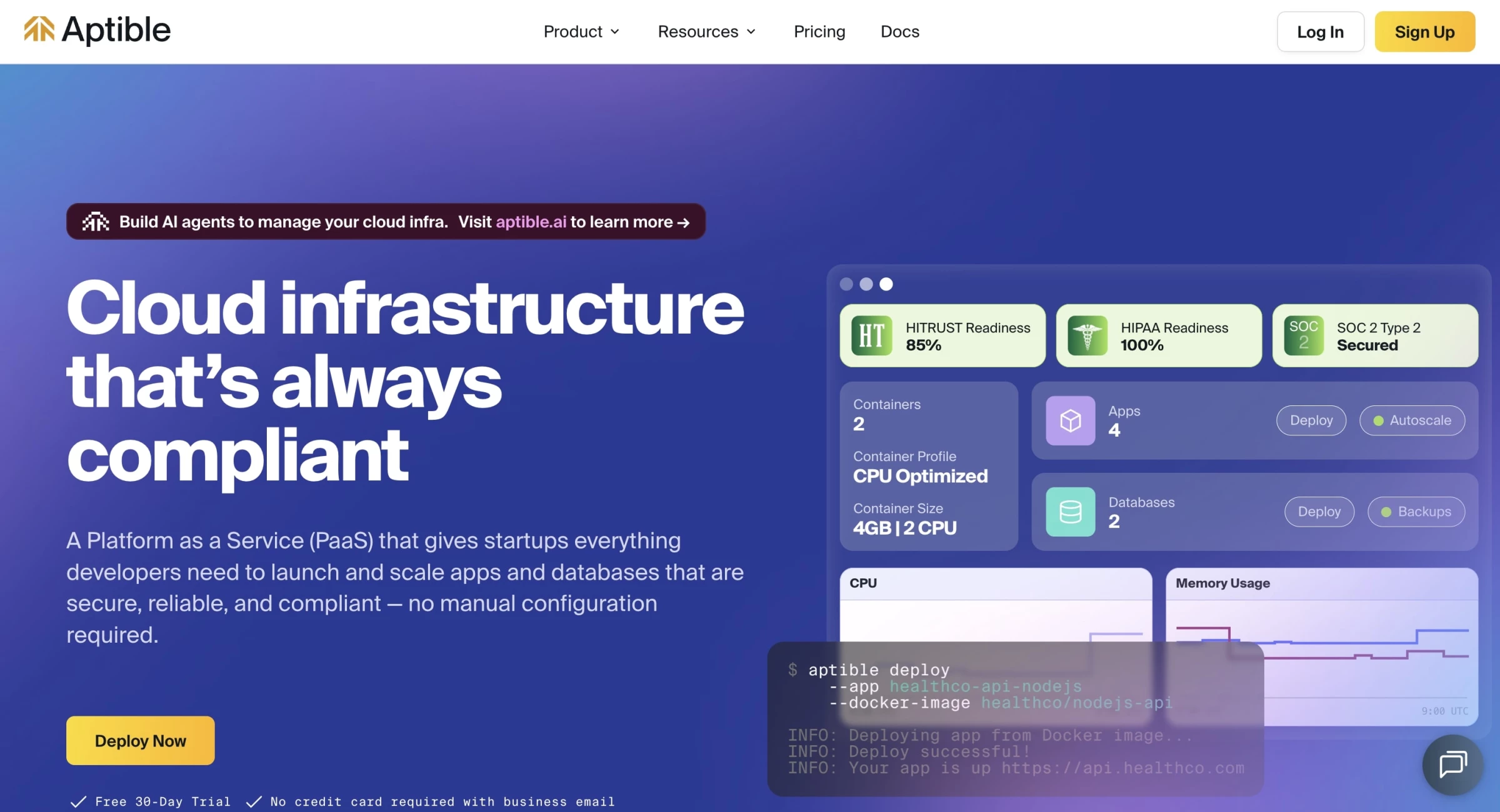
Task: Open the Resources menu
Action: 707,32
